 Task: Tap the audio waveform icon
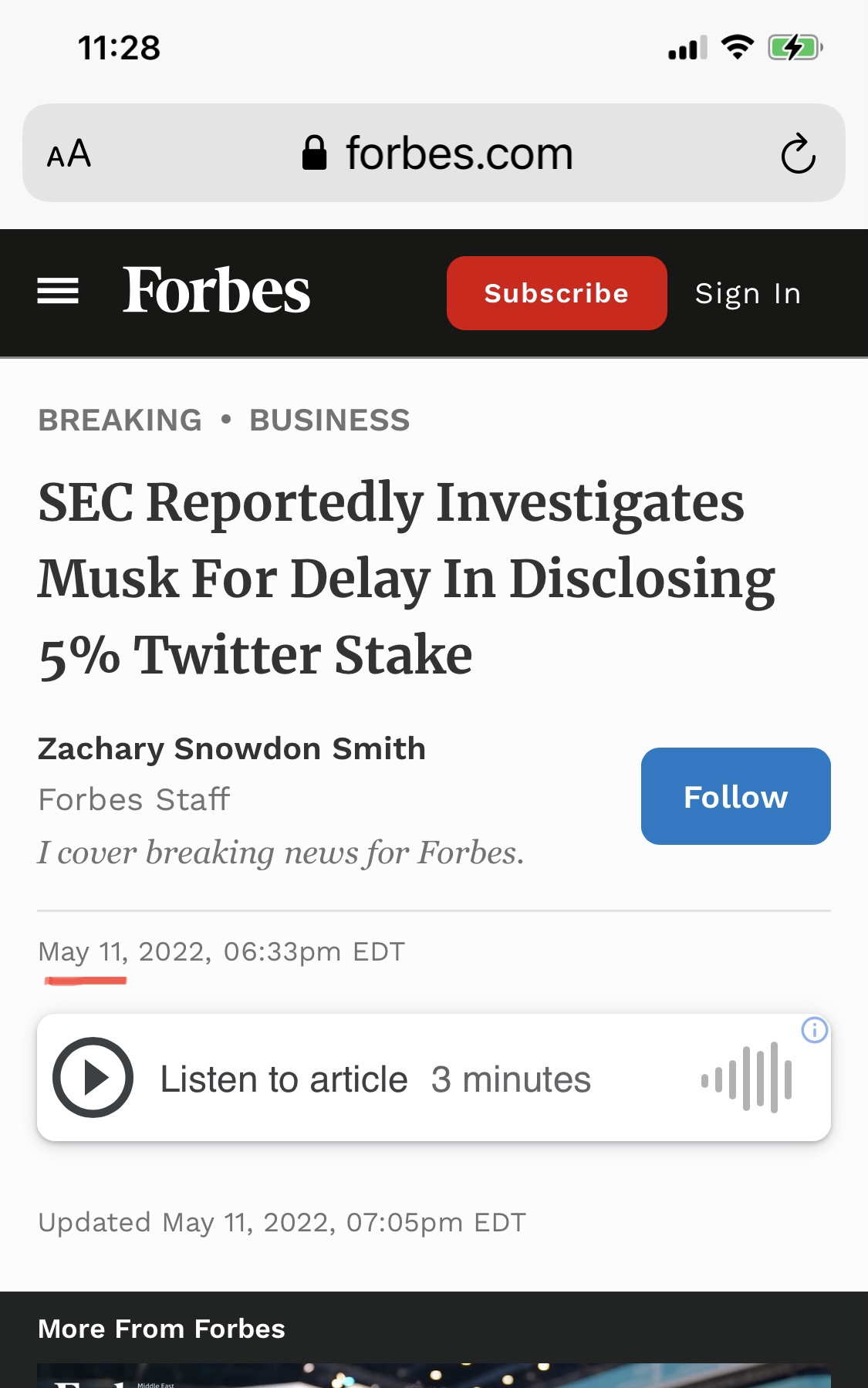(x=746, y=1078)
